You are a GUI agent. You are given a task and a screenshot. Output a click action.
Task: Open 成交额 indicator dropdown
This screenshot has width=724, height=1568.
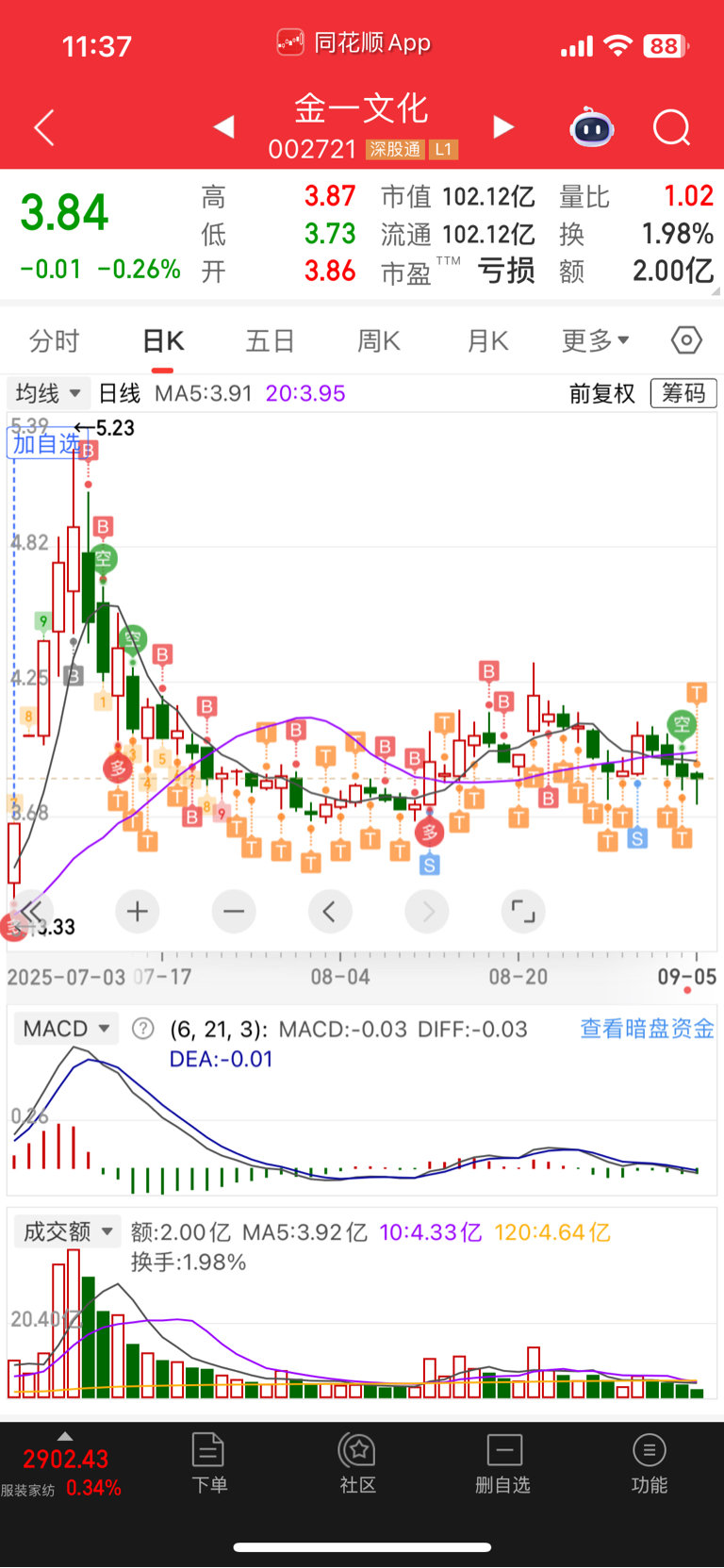point(67,1231)
